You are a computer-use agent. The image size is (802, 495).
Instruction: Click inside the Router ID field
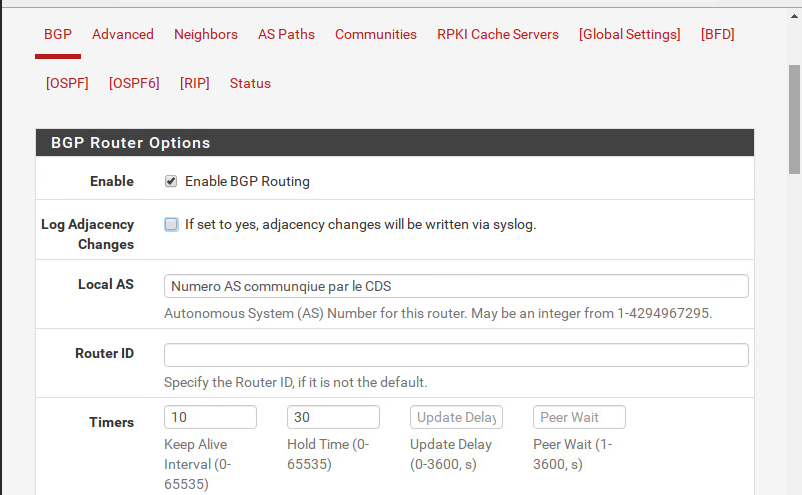tap(456, 355)
